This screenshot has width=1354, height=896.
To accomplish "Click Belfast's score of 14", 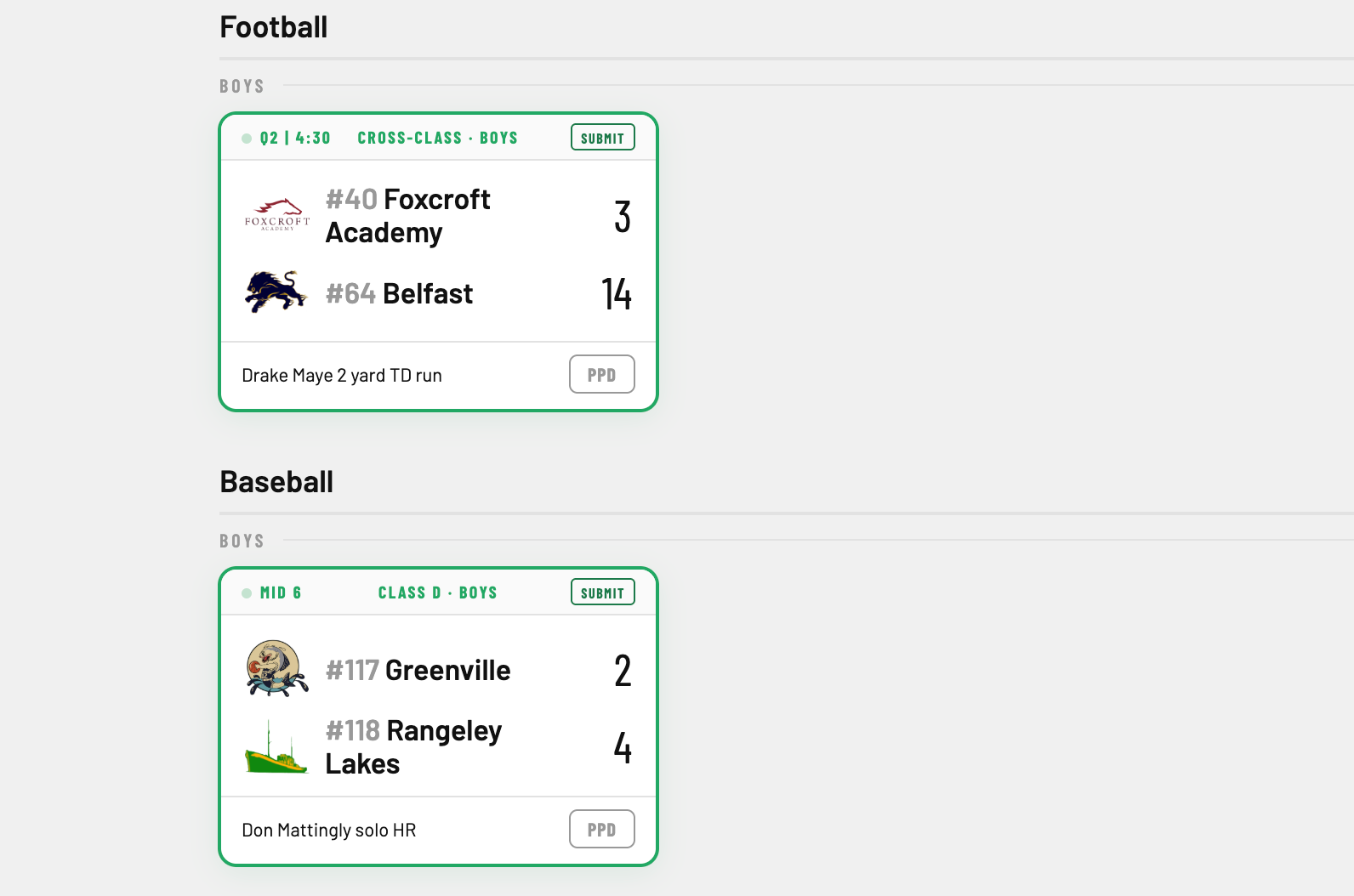I will point(617,294).
